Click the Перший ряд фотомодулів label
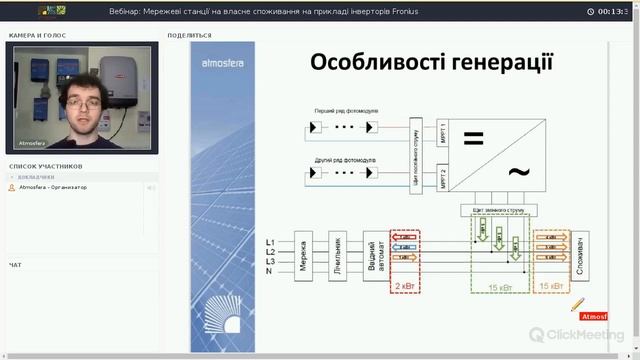 [x=346, y=111]
